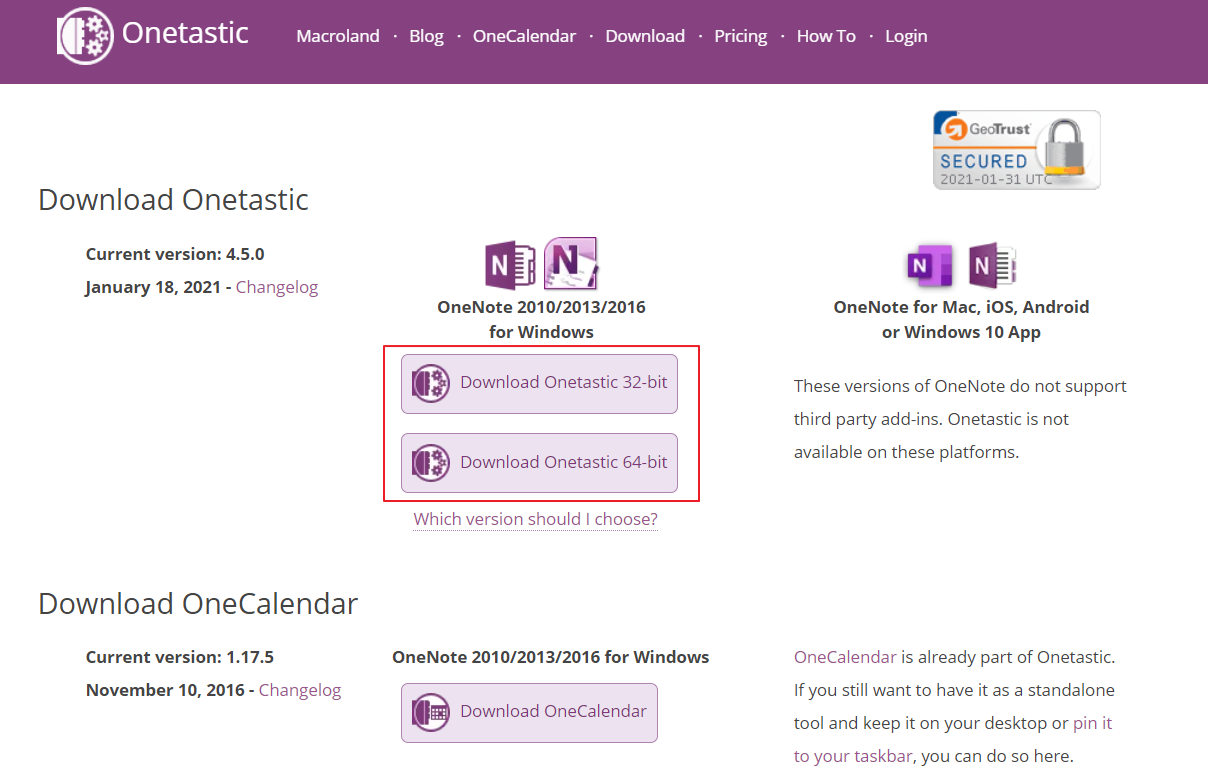Click Login in the header
The height and width of the screenshot is (773, 1208).
pos(906,36)
